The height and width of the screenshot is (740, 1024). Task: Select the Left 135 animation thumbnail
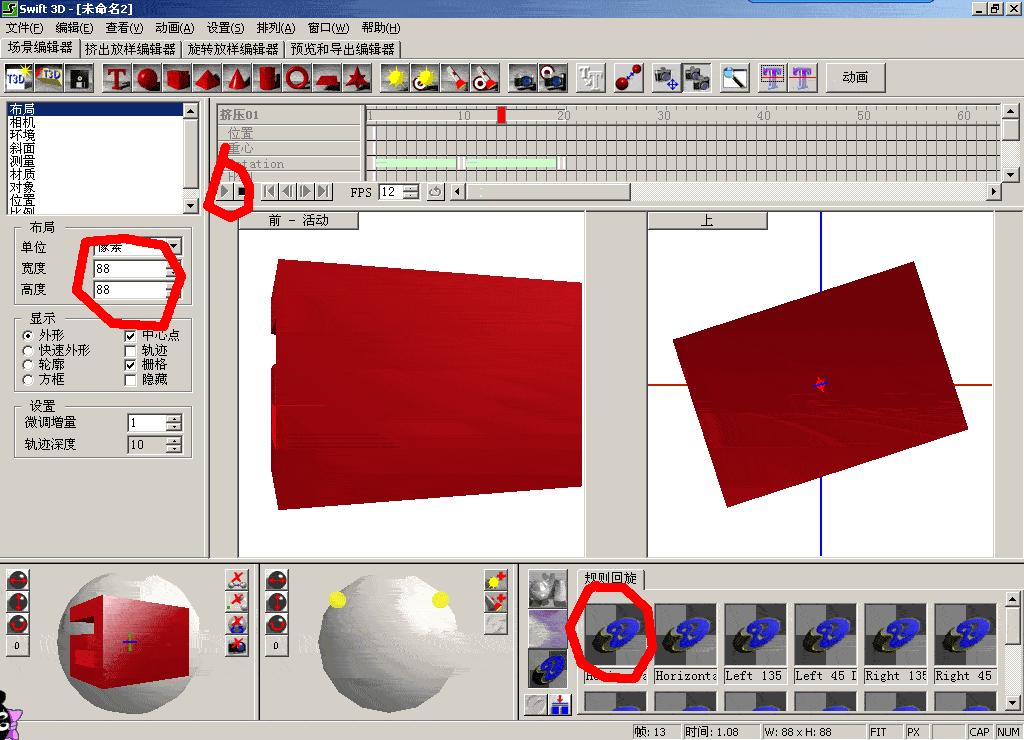755,643
